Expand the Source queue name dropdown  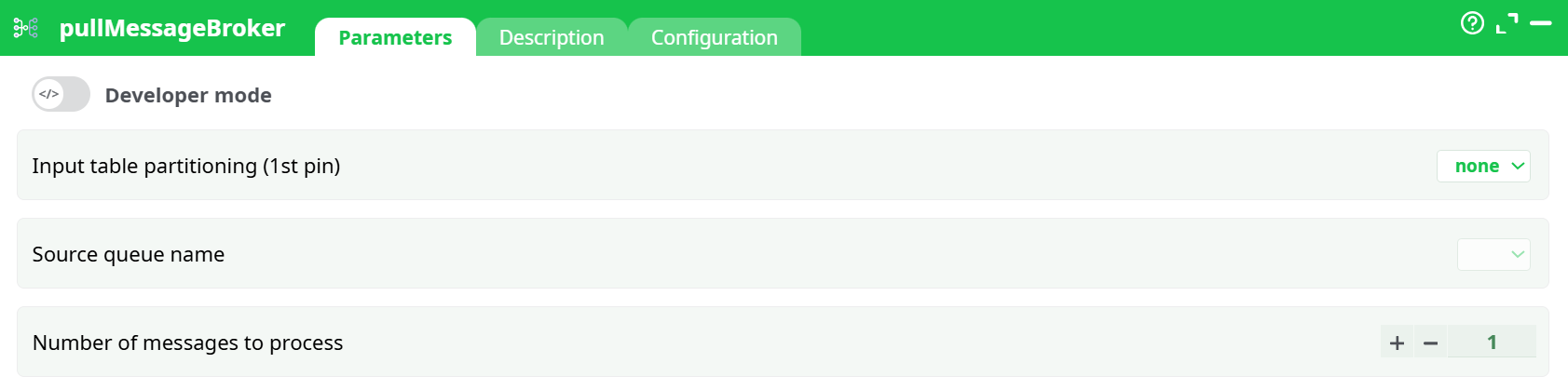pyautogui.click(x=1493, y=254)
